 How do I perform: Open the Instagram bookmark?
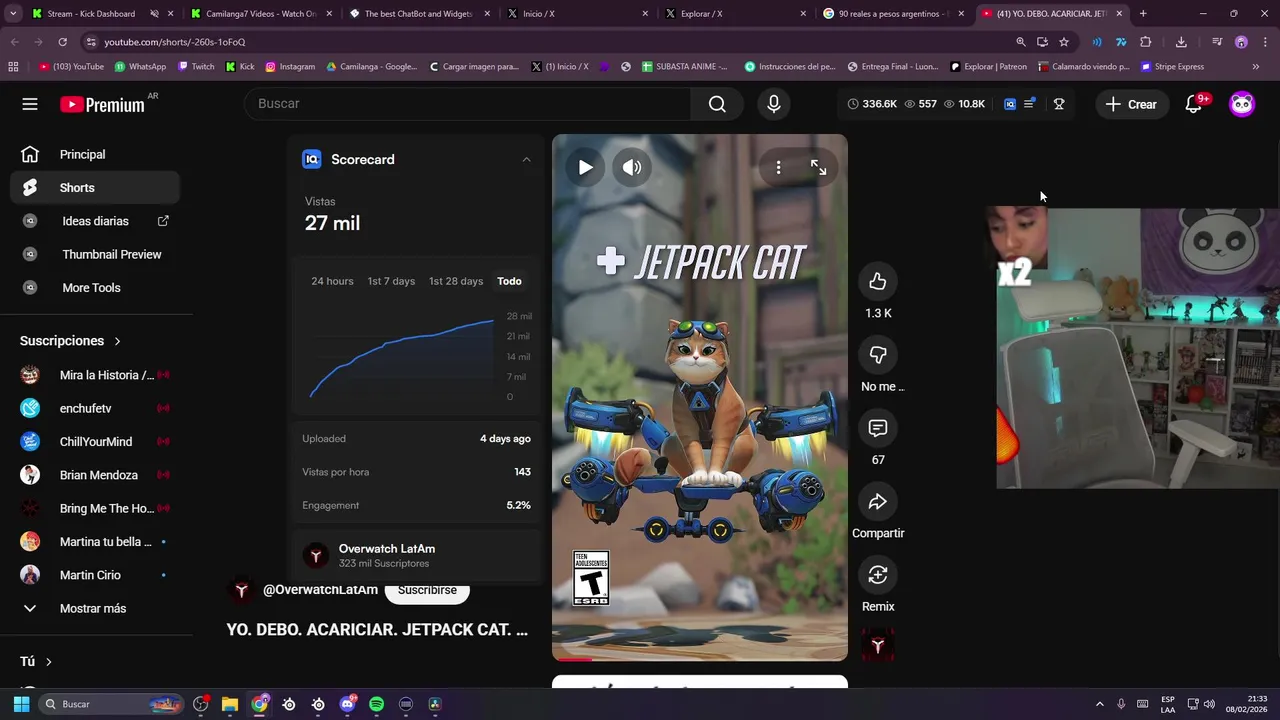pos(290,67)
